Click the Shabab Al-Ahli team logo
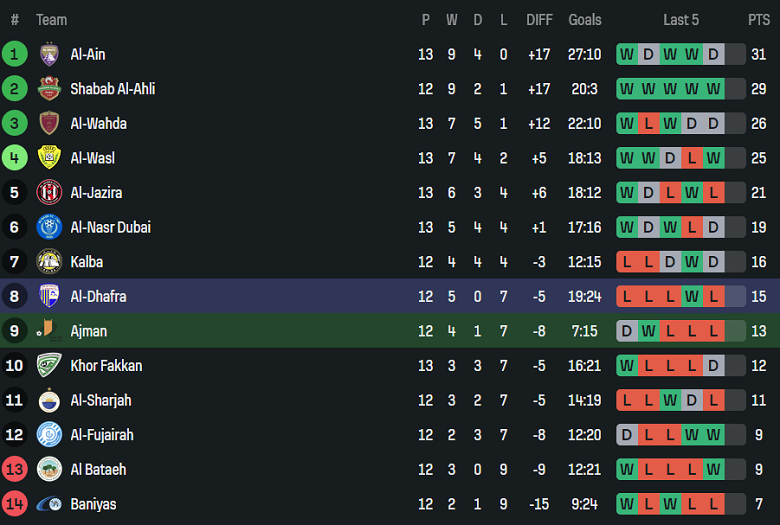 tap(49, 89)
